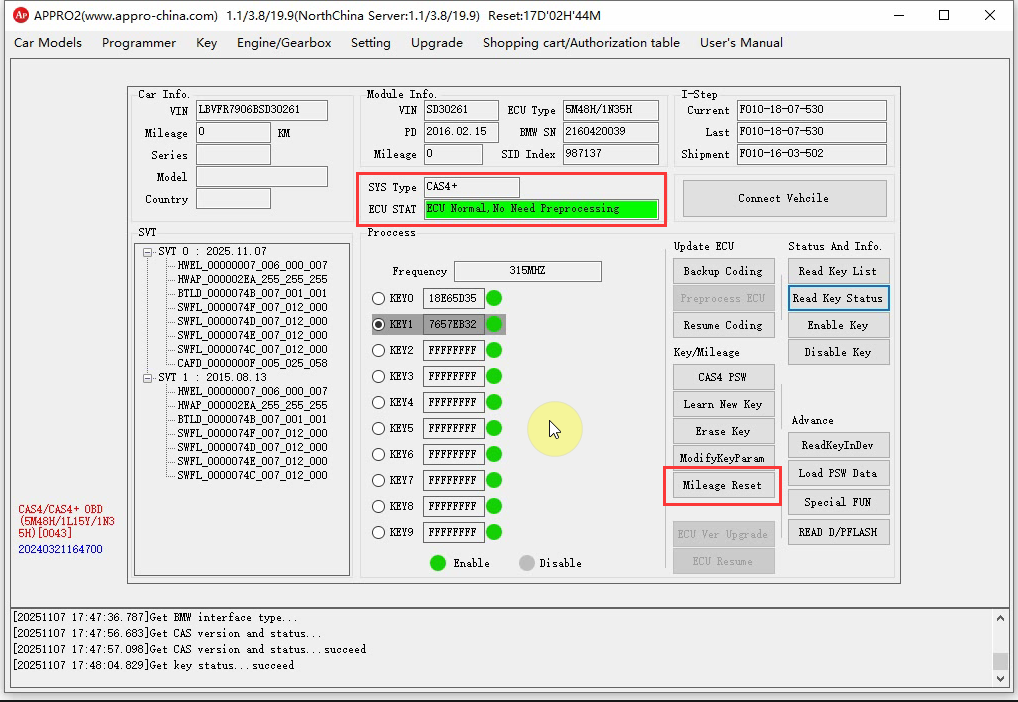Select the KEY0 radio button
Image resolution: width=1018 pixels, height=702 pixels.
point(378,298)
